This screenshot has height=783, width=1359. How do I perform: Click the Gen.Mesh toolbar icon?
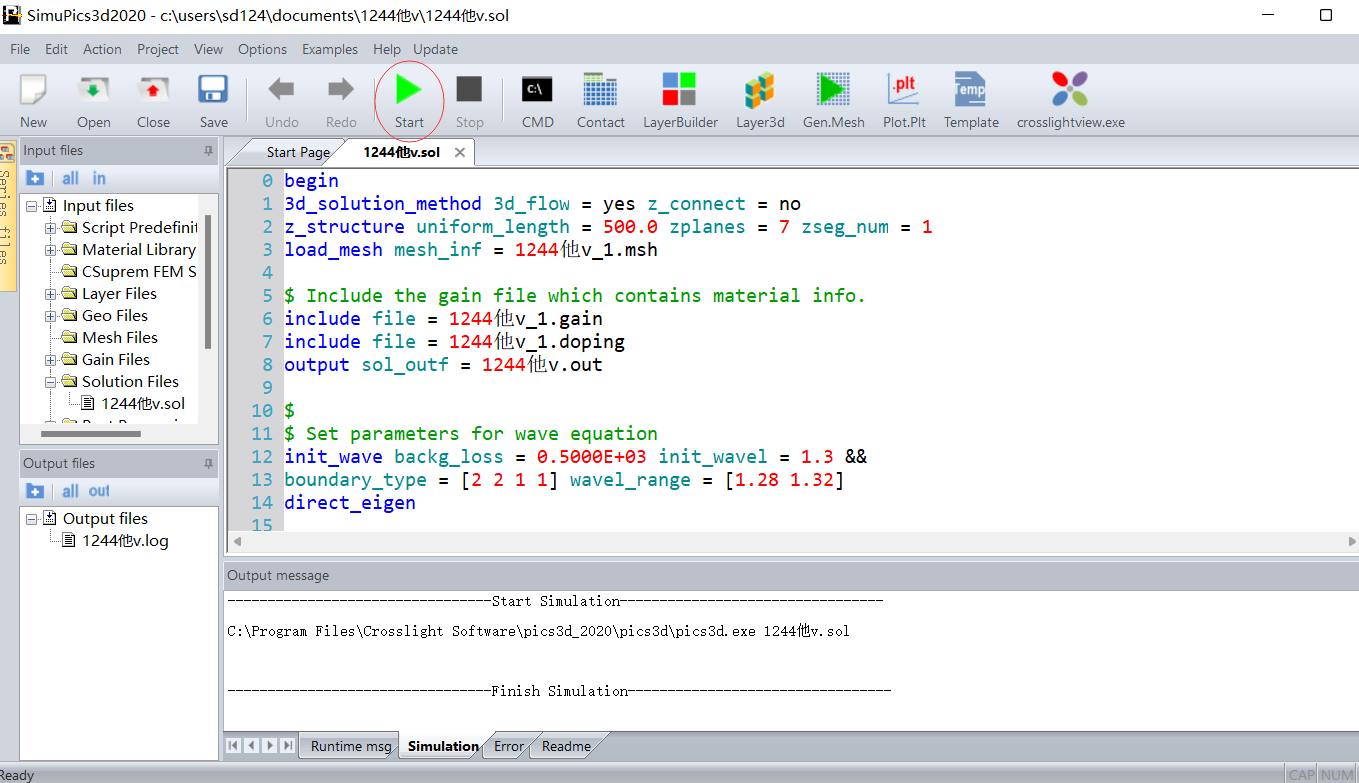click(x=833, y=91)
